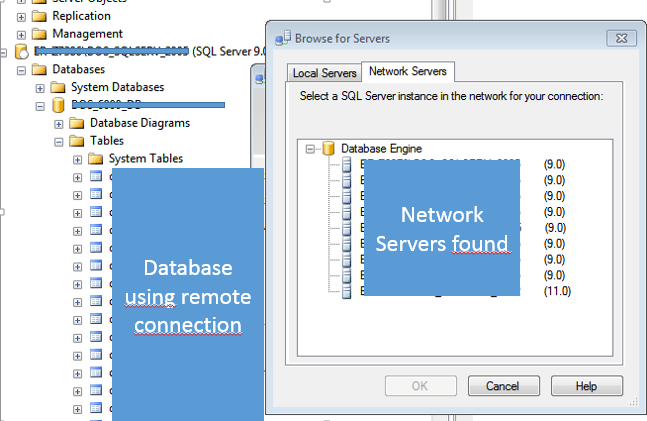The width and height of the screenshot is (647, 421).
Task: Switch to the Local Servers tab
Action: tap(323, 73)
